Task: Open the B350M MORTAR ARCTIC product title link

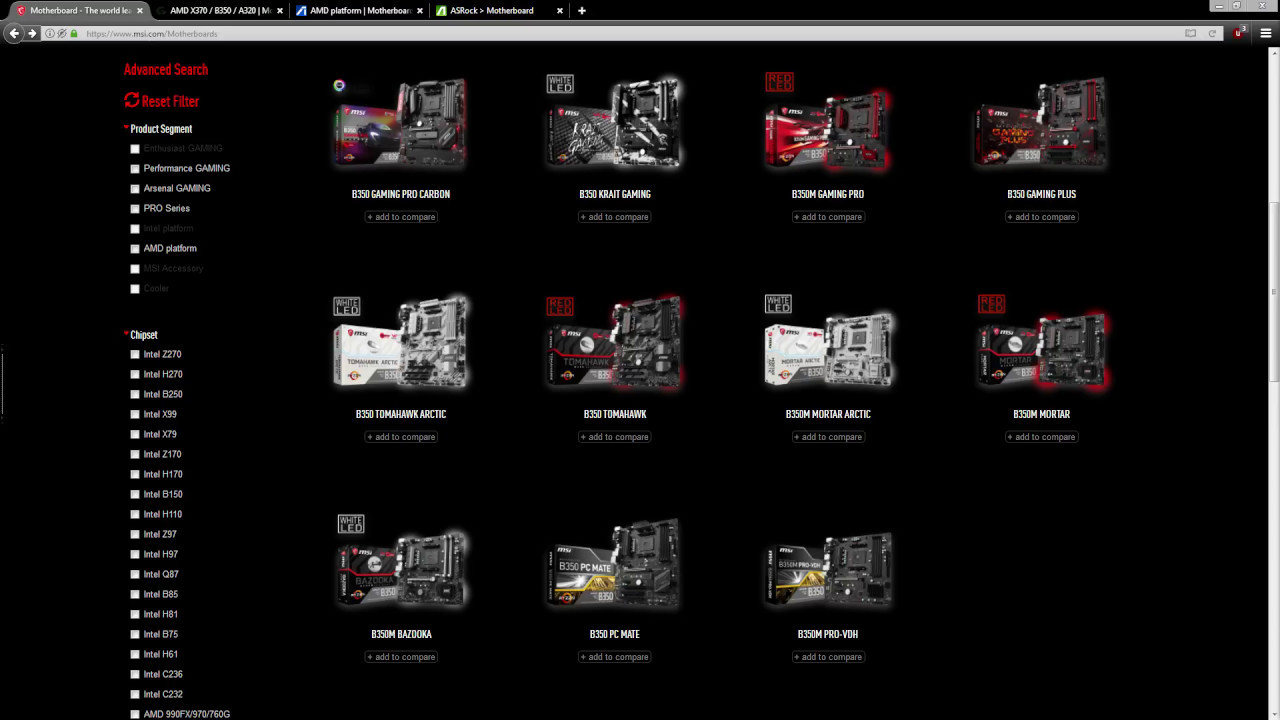Action: pos(828,414)
